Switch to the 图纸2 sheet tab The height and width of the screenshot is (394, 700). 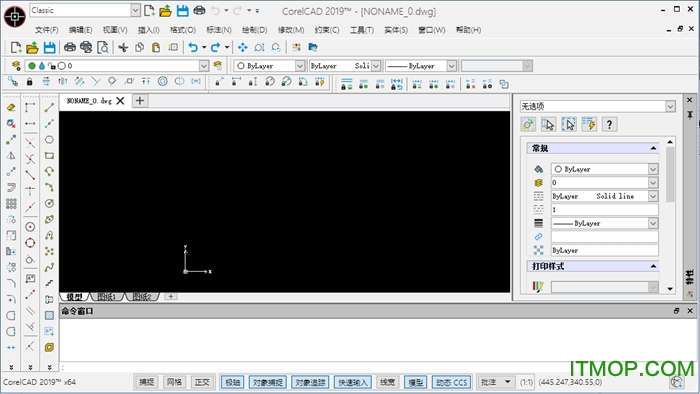(x=142, y=297)
